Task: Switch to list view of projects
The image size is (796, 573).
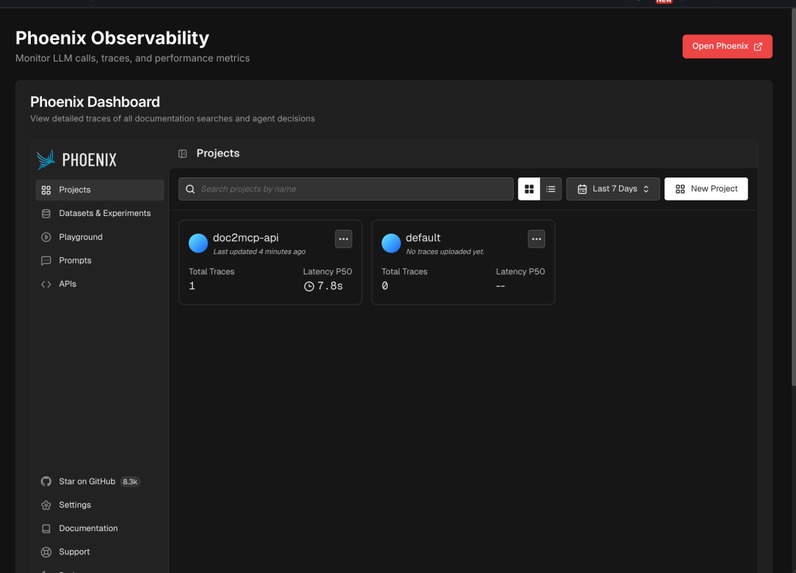Action: coord(551,189)
